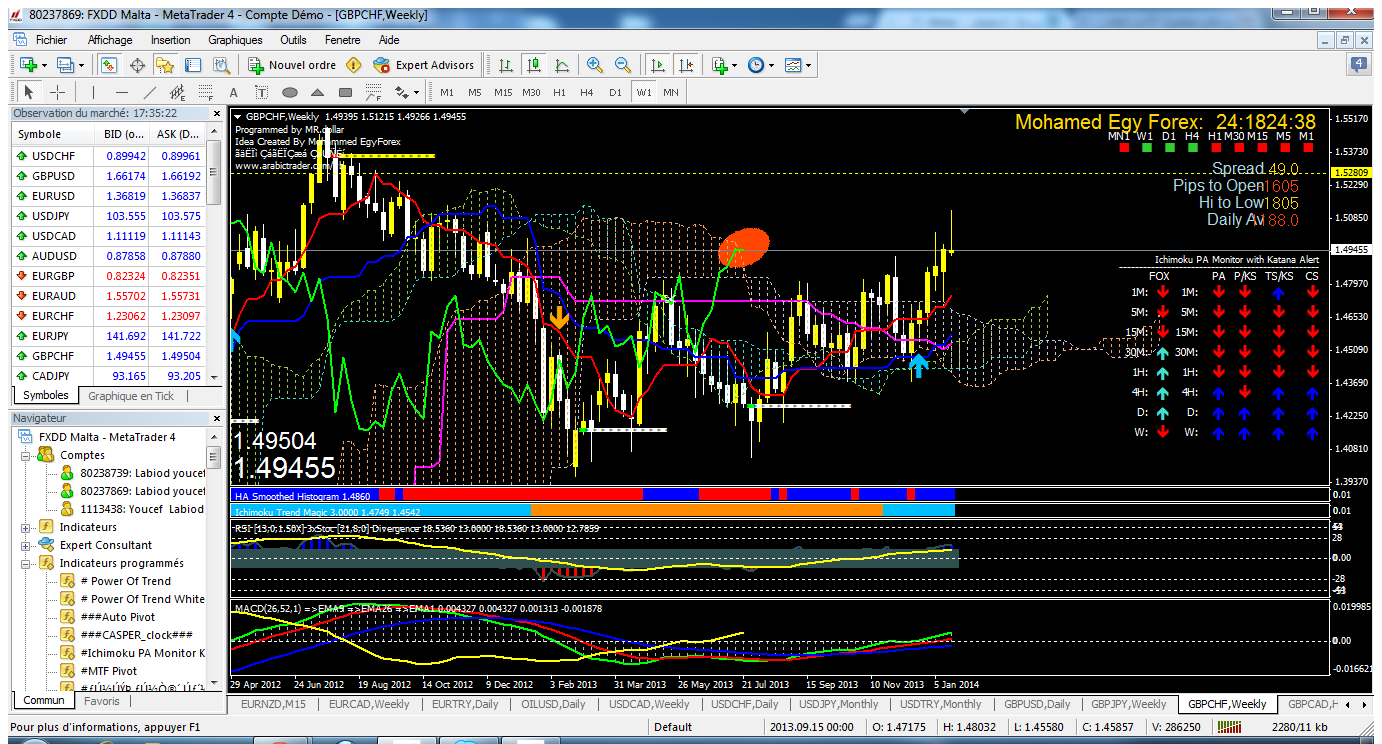Select the Fibonacci retracement tool
Viewport: 1382px width, 744px height.
[206, 92]
